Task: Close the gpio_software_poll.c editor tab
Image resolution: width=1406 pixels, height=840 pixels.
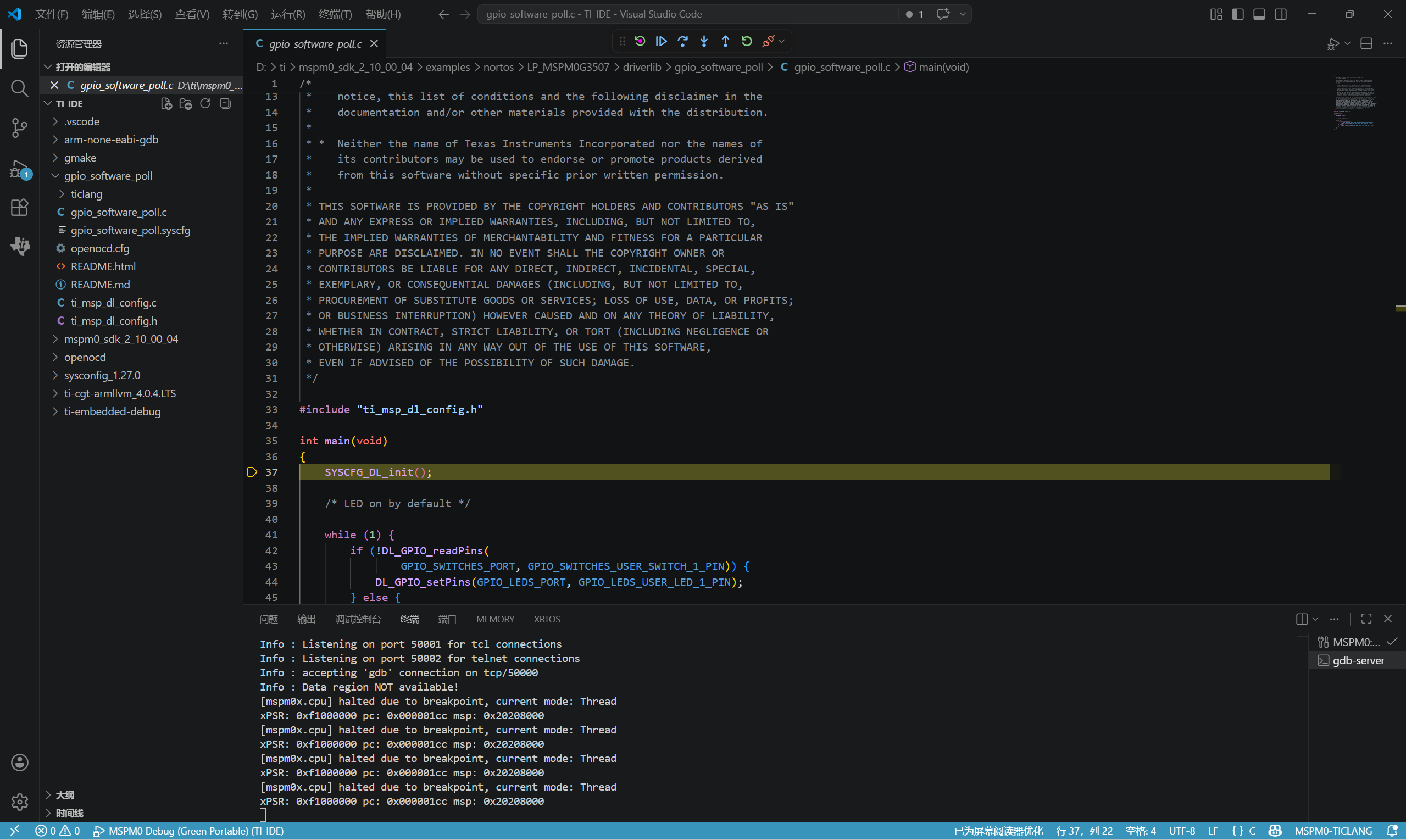Action: coord(374,43)
